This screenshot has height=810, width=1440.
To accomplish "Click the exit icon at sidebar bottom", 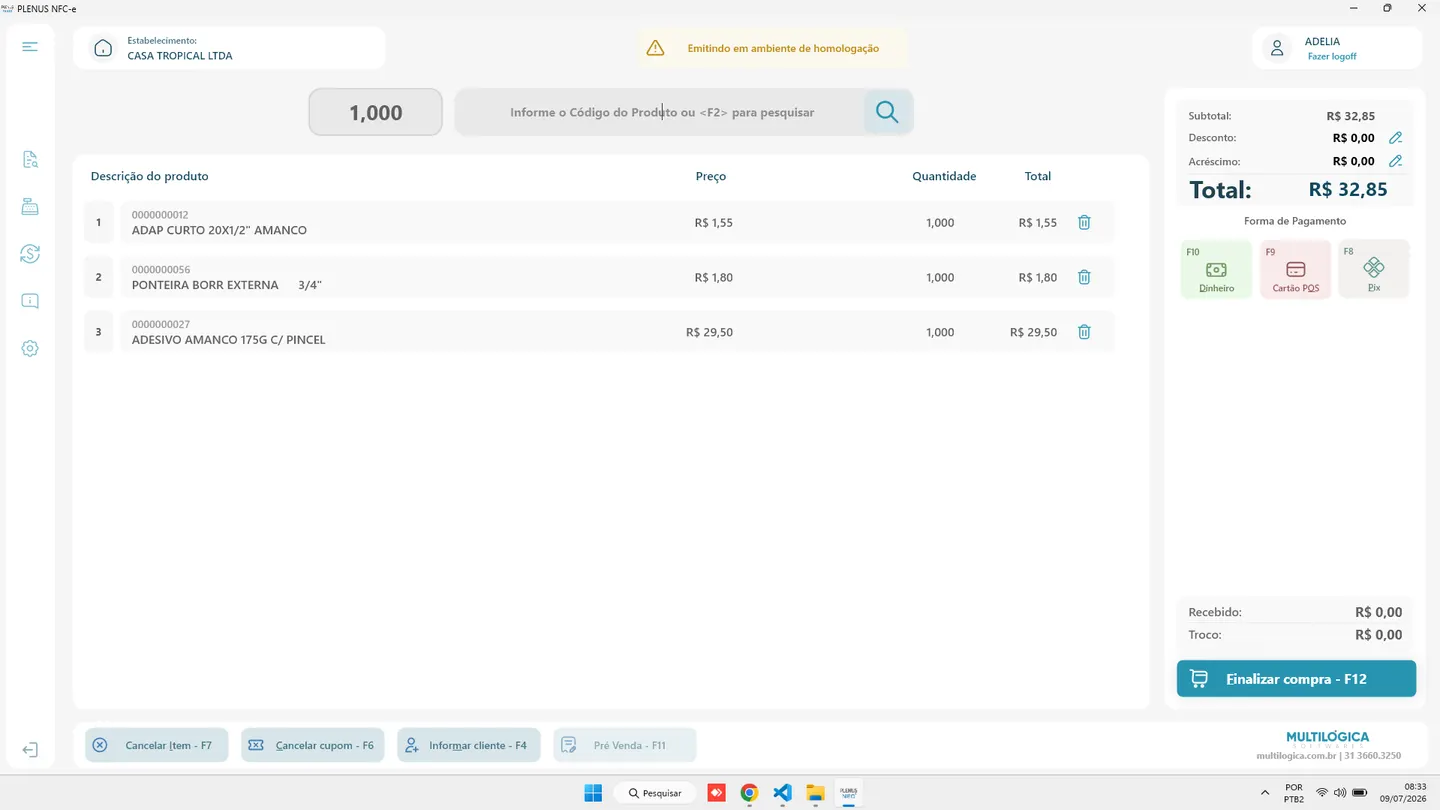I will [30, 750].
